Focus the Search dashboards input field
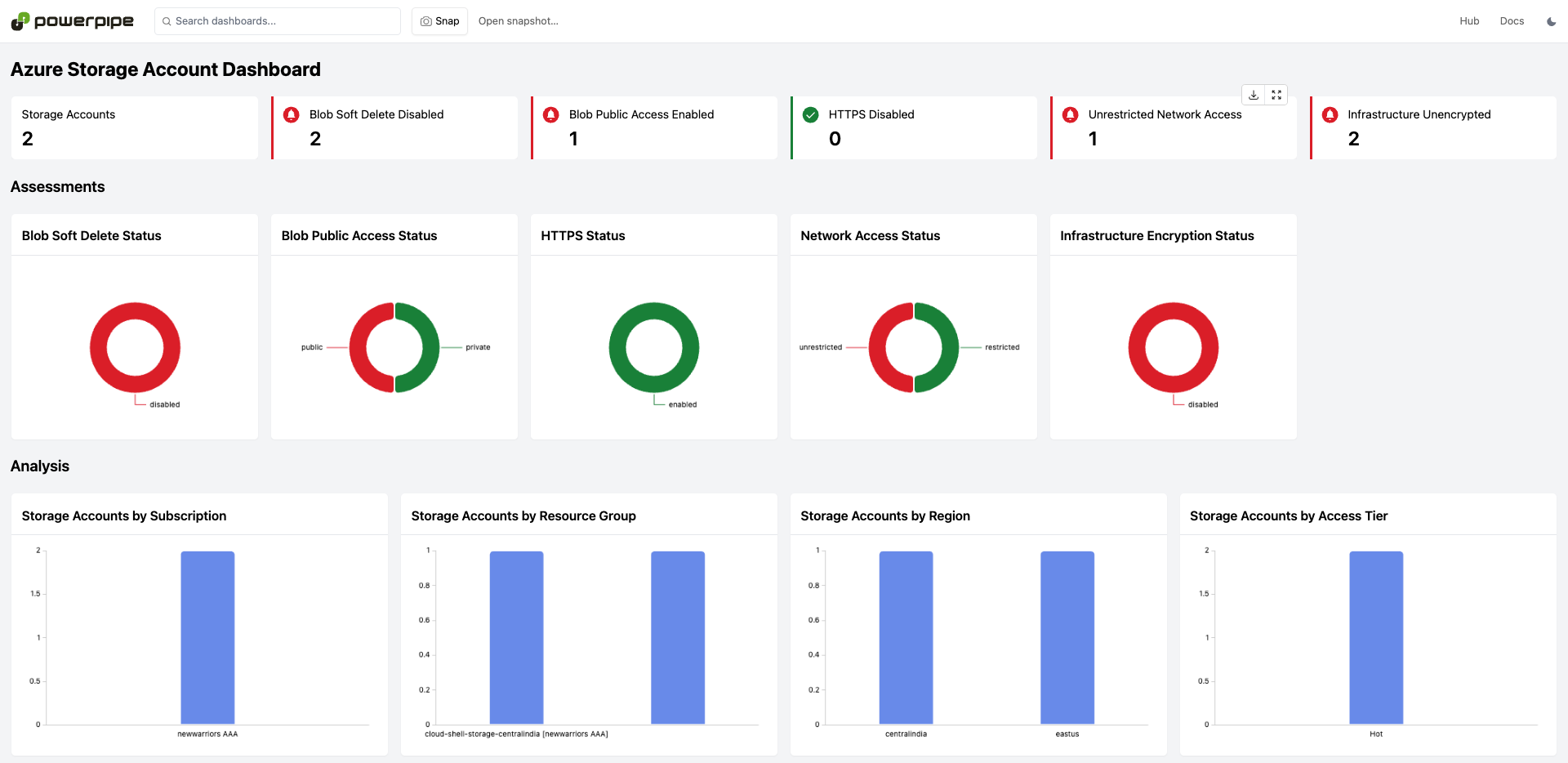The image size is (1568, 763). (x=278, y=21)
